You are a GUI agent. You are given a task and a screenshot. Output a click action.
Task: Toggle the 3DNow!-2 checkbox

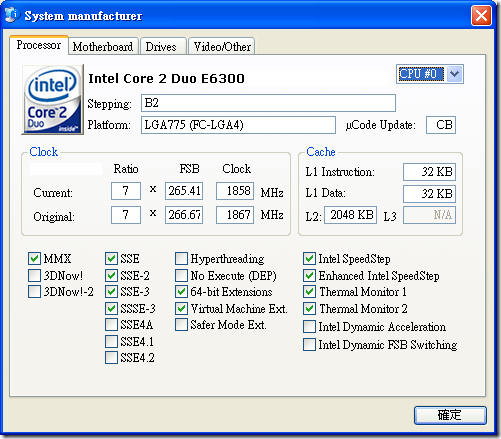point(35,291)
